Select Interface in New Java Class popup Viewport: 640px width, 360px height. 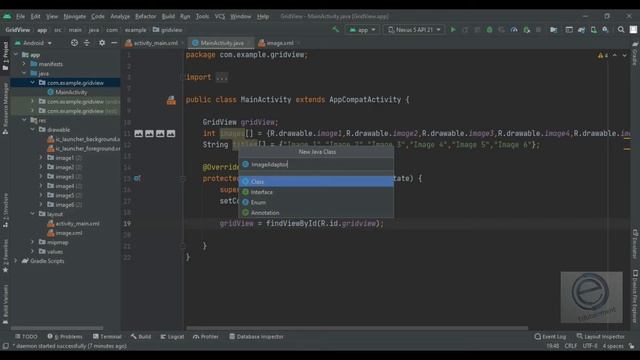pyautogui.click(x=316, y=192)
